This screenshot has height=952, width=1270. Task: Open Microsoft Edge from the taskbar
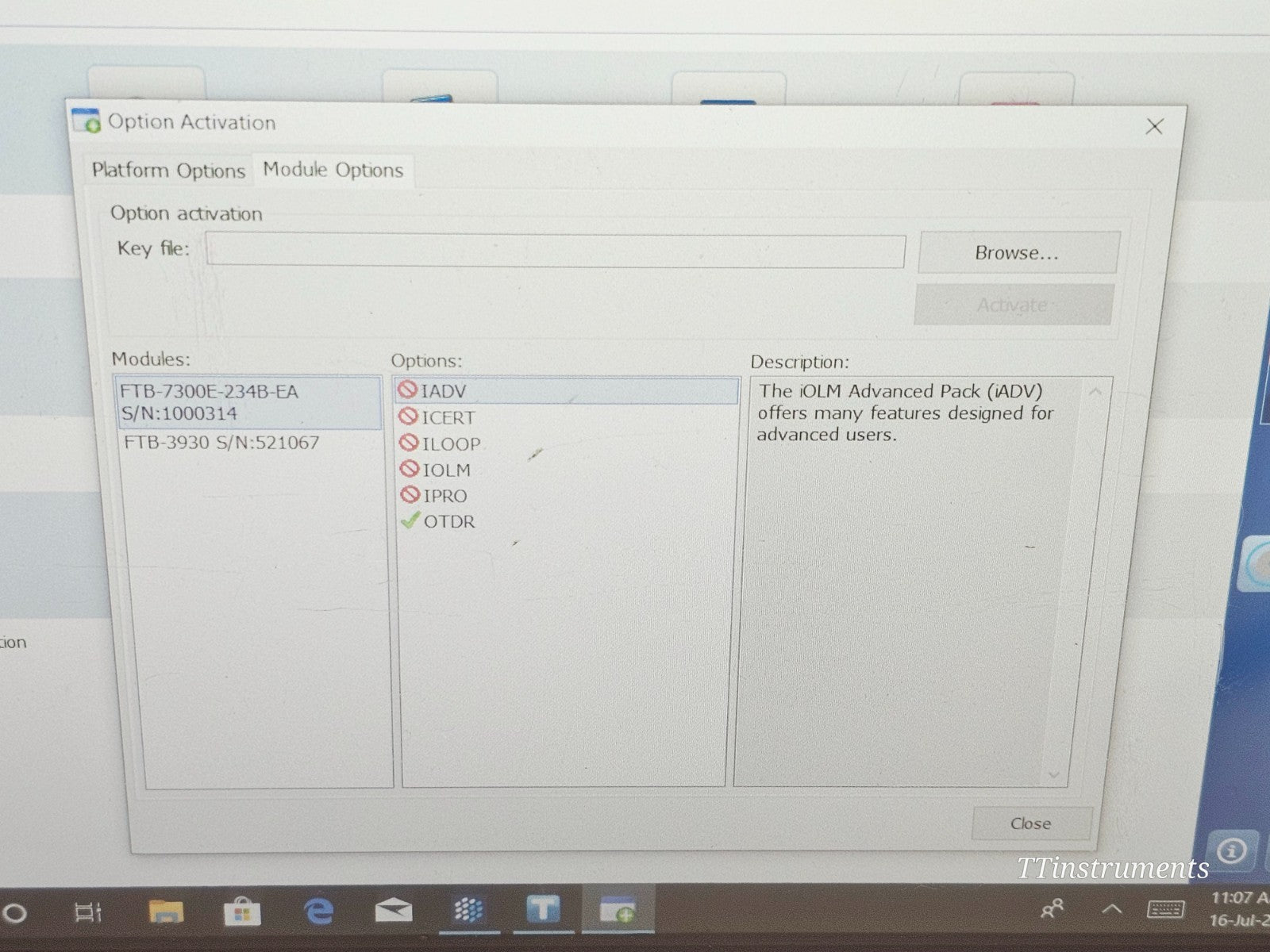pyautogui.click(x=319, y=912)
